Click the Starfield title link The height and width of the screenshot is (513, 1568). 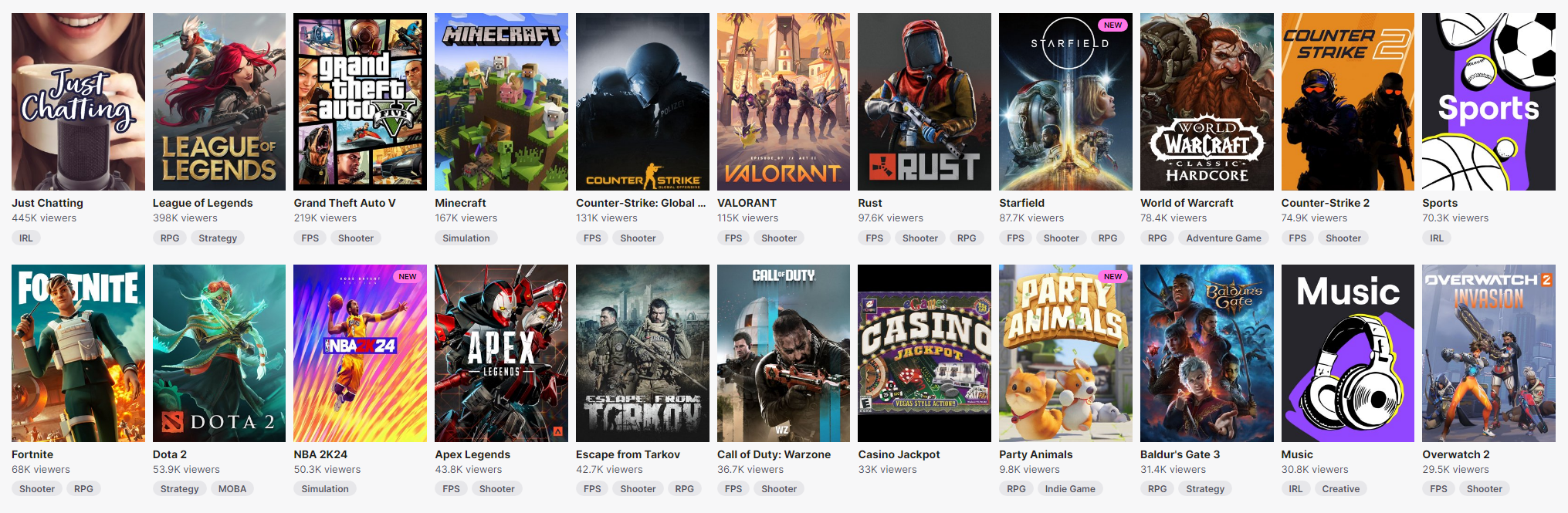1021,203
